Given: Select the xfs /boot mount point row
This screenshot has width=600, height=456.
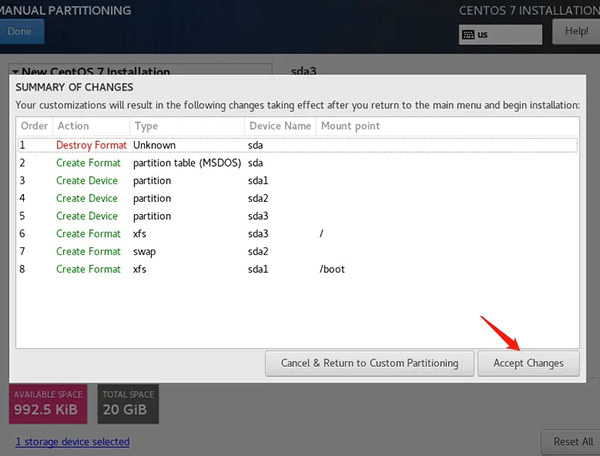Looking at the screenshot, I should pyautogui.click(x=298, y=269).
